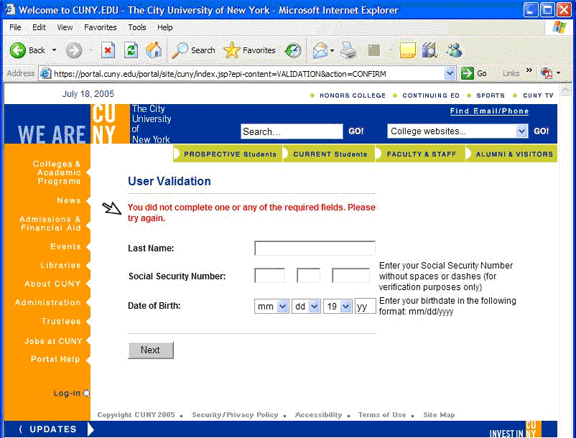Open the Sports link
The width and height of the screenshot is (576, 438).
tap(490, 96)
